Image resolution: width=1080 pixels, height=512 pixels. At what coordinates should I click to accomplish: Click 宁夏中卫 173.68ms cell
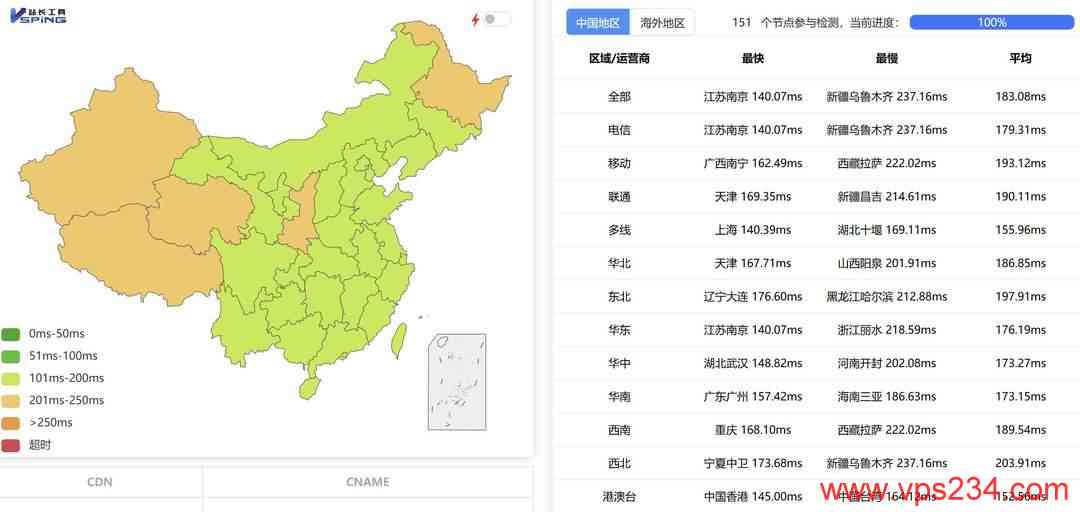[753, 463]
